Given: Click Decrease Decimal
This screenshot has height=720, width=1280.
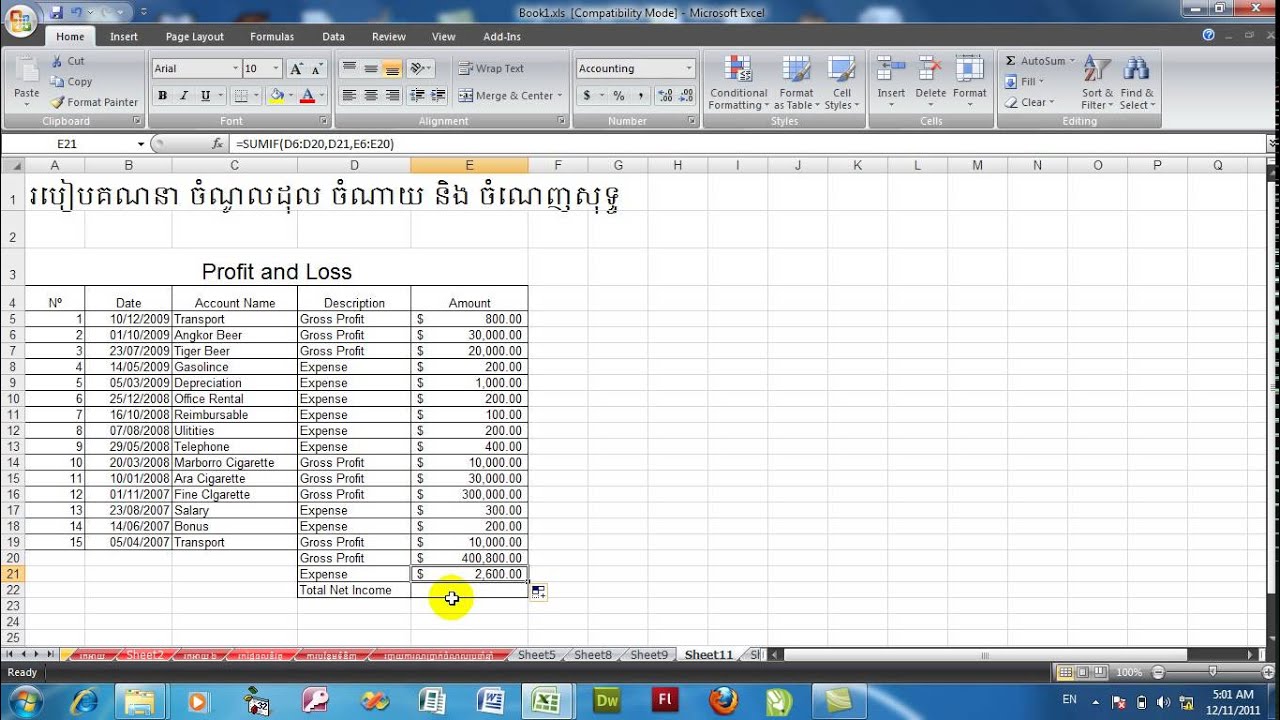Looking at the screenshot, I should [x=687, y=96].
